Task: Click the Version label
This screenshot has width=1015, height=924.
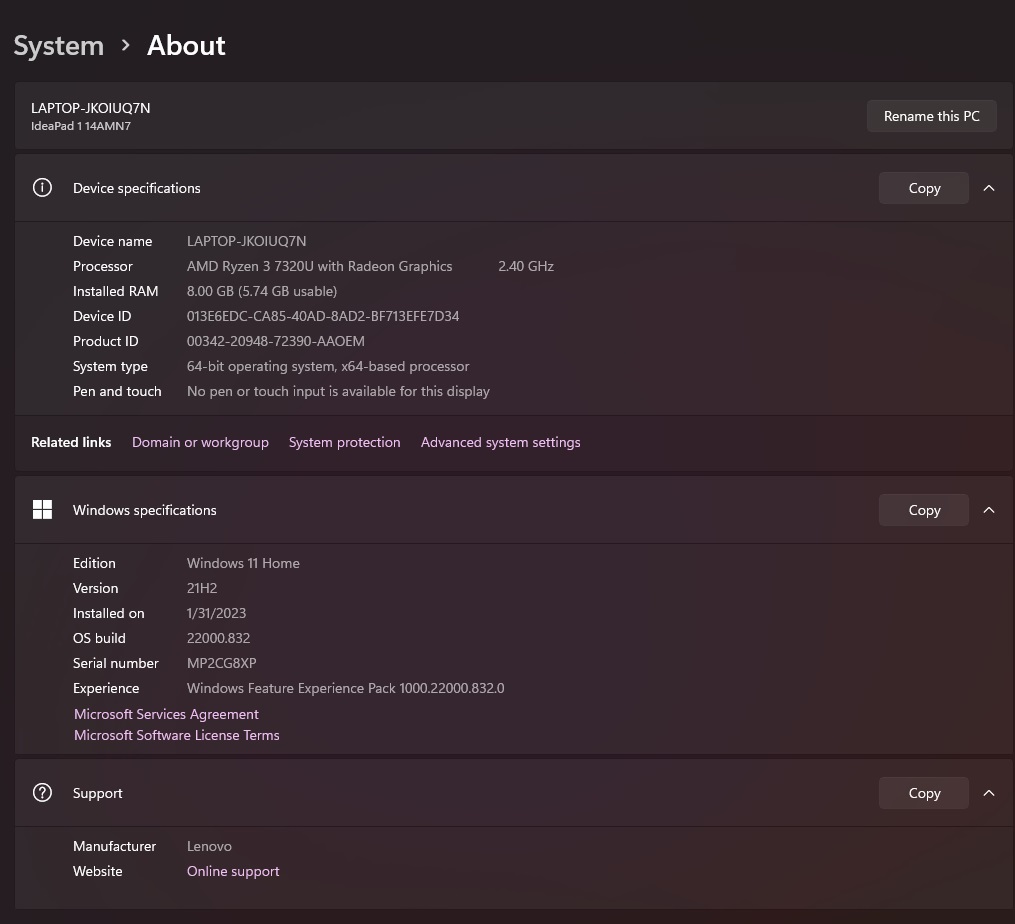Action: coord(95,588)
